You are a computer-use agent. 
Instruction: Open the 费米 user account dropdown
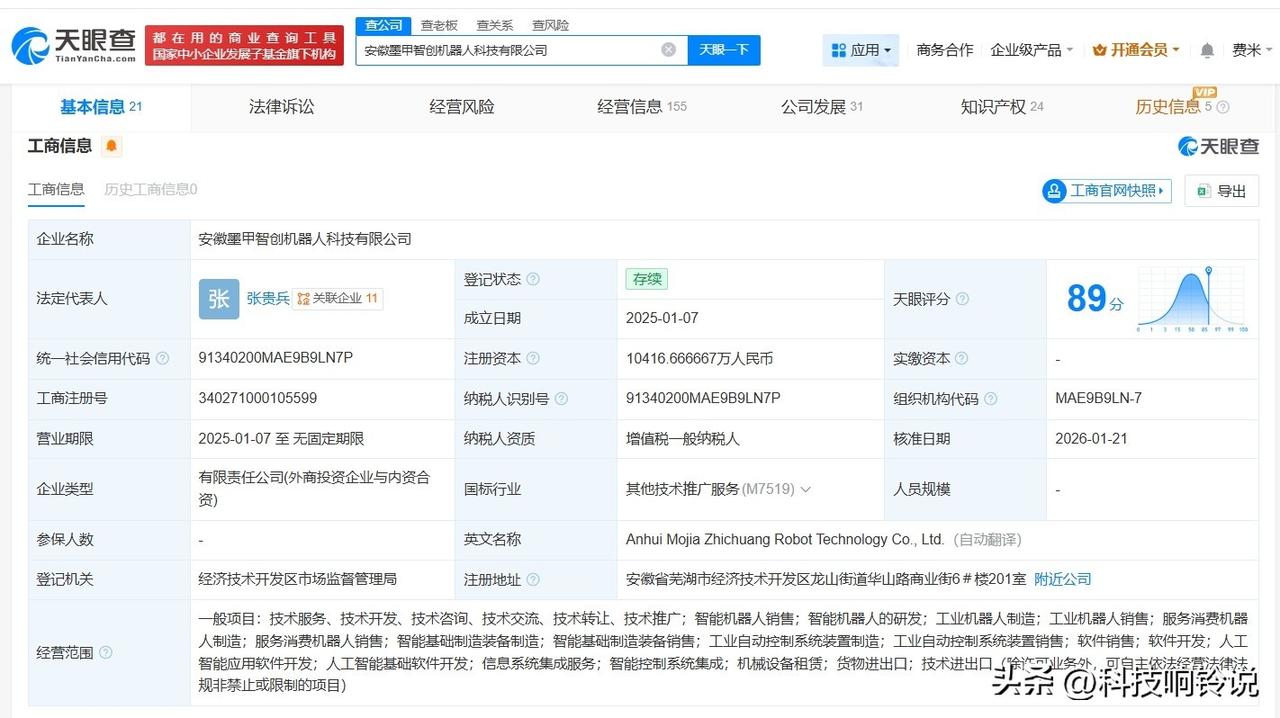1251,50
